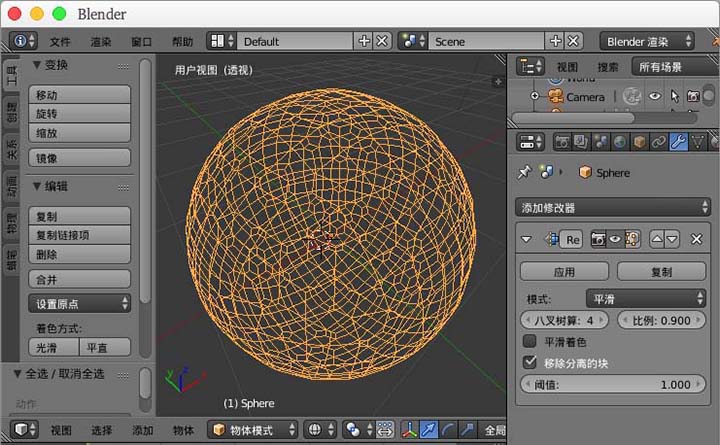
Task: Open the Object Data triangle tab icon
Action: (x=698, y=142)
